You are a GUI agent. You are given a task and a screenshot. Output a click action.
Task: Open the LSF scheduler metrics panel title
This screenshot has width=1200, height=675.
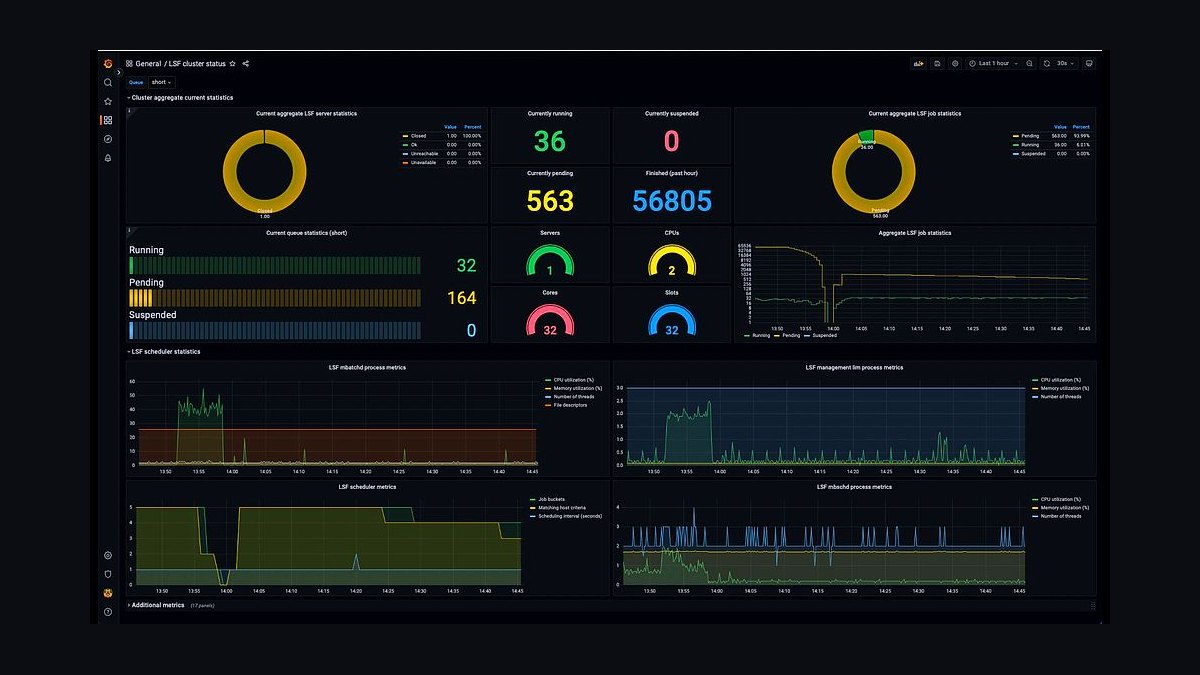click(367, 487)
